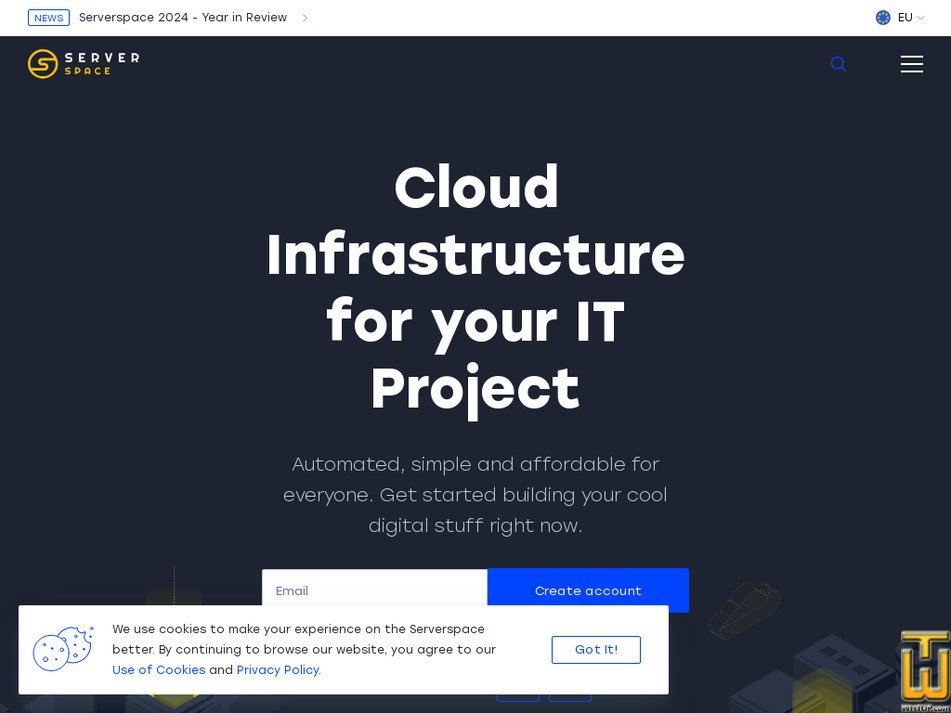Click the watermark logo in bottom-right corner
This screenshot has height=713, width=951.
[924, 670]
